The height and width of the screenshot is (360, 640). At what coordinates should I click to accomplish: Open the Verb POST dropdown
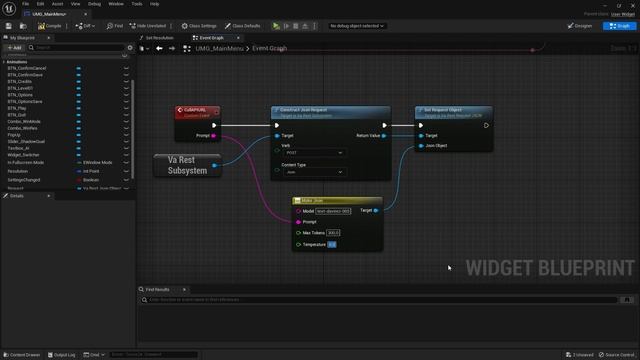pyautogui.click(x=314, y=153)
